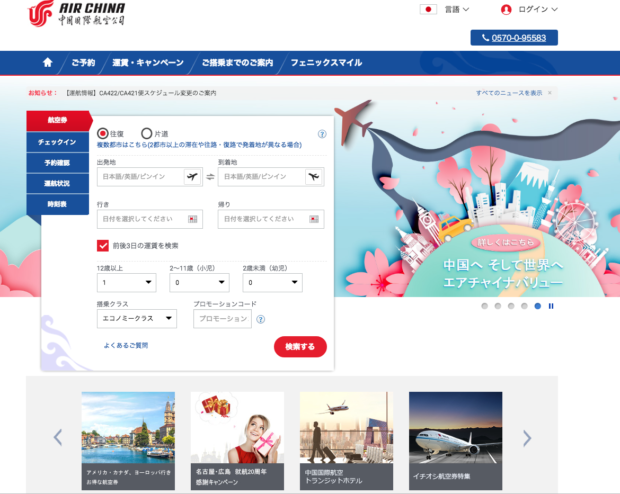The image size is (620, 494).
Task: Switch to 運航状況 tab
Action: [58, 183]
